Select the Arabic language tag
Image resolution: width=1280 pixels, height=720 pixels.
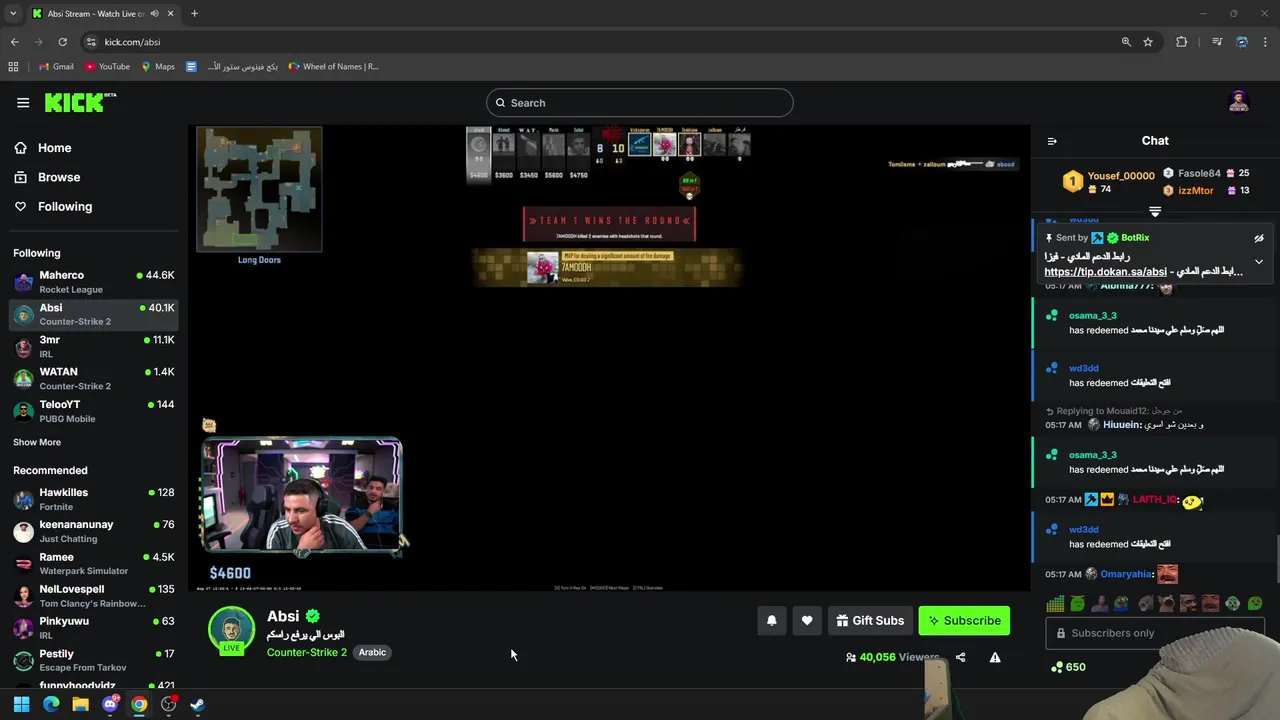pos(372,652)
